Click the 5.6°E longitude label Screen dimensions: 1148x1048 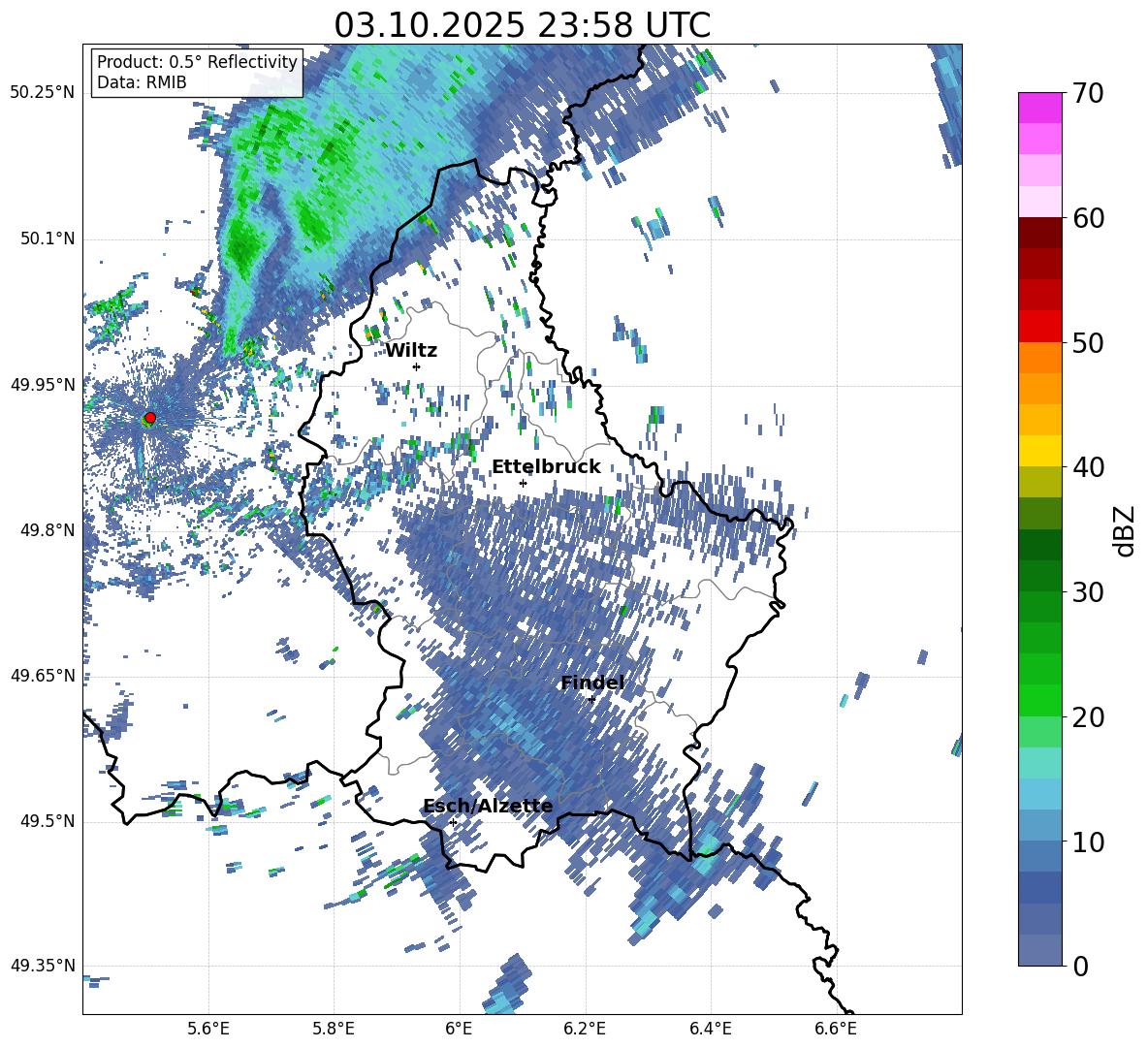pyautogui.click(x=208, y=1029)
